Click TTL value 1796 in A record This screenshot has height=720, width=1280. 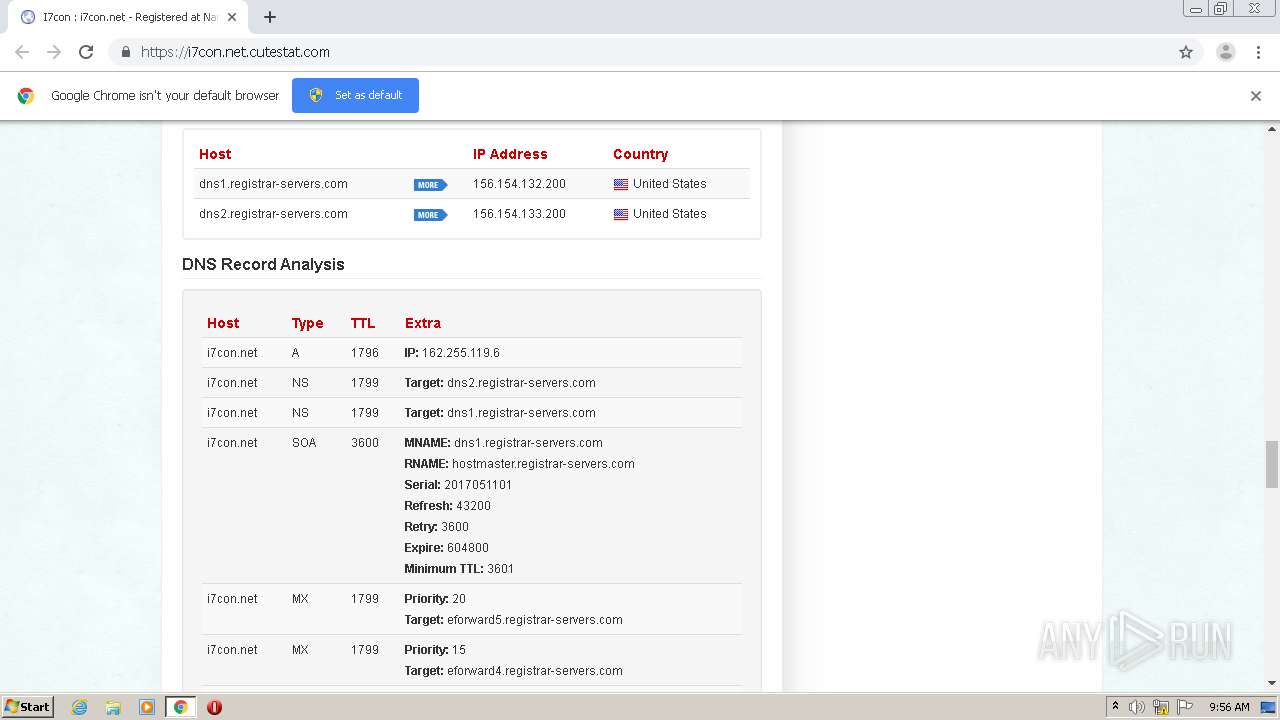pyautogui.click(x=365, y=353)
